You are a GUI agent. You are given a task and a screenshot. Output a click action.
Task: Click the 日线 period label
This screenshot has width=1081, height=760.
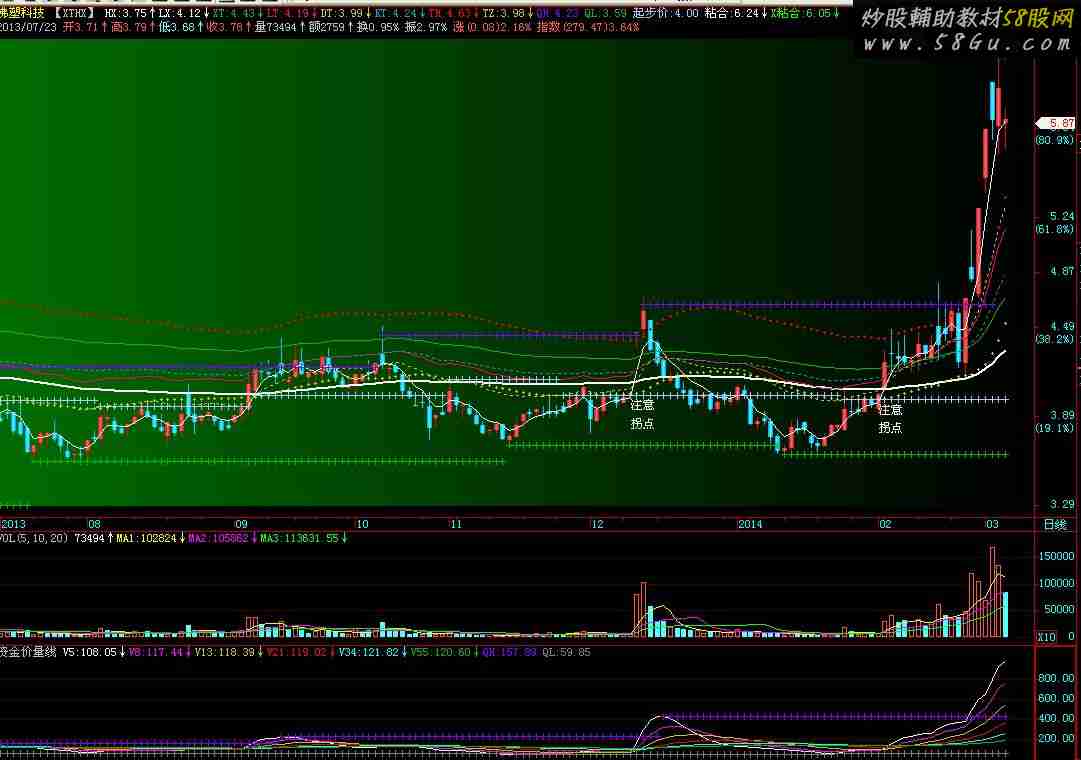pos(1055,524)
